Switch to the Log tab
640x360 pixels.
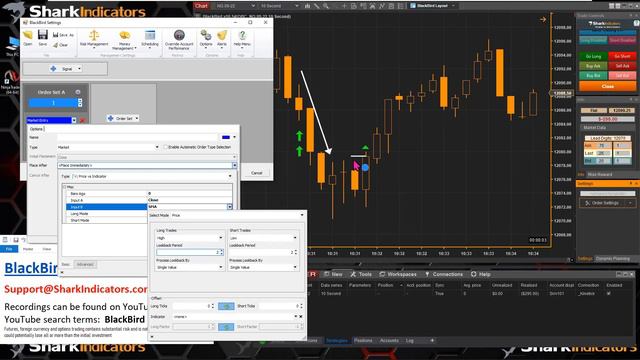409,340
